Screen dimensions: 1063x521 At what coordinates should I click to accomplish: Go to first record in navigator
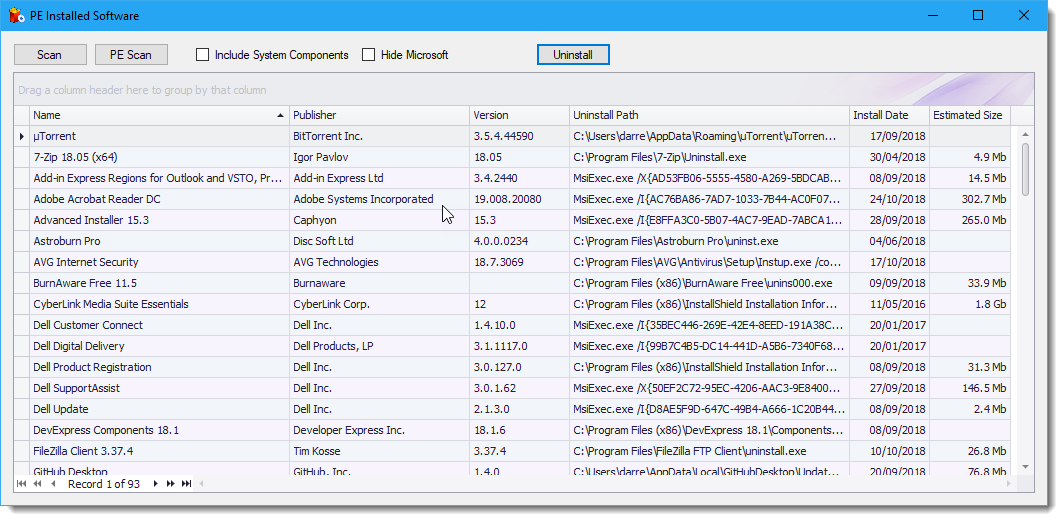click(22, 484)
